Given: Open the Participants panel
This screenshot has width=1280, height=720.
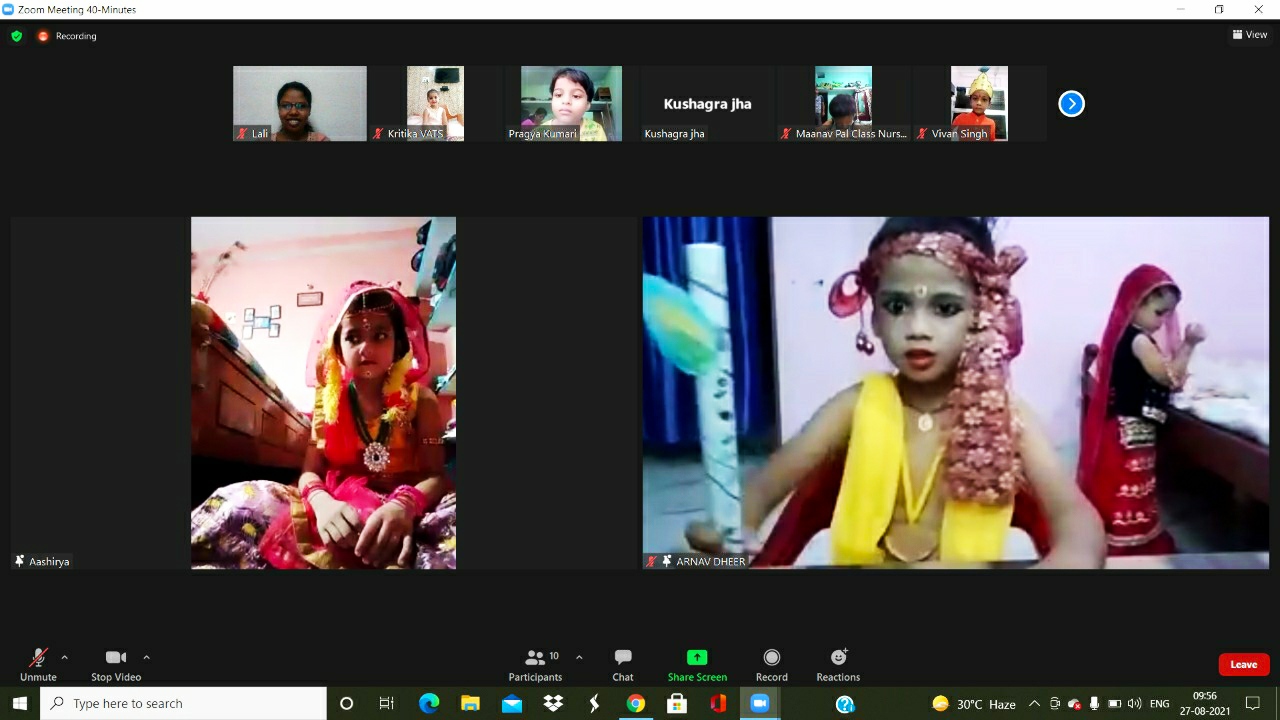Looking at the screenshot, I should tap(535, 664).
